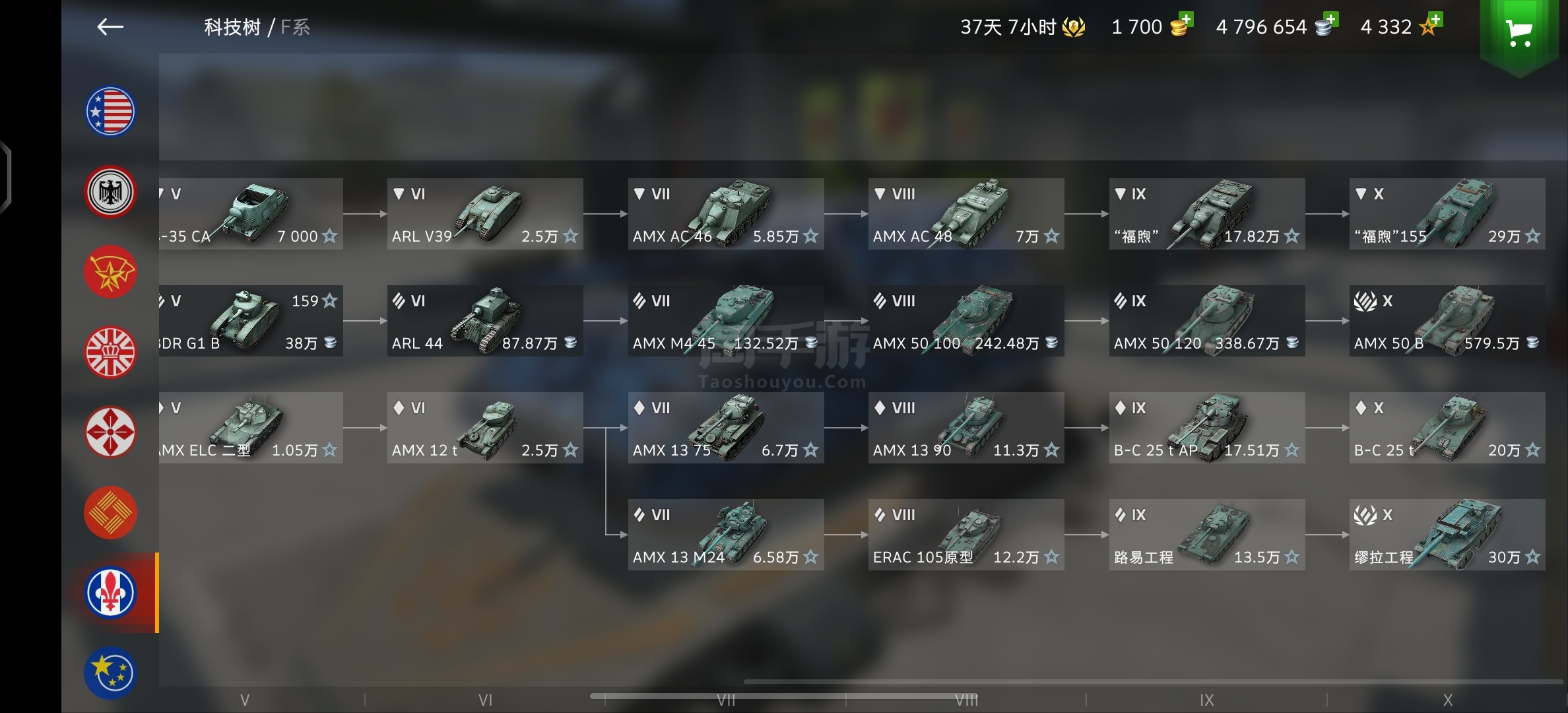Screen dimensions: 1568x713
Task: Select the China nation emblem icon
Action: click(x=110, y=513)
